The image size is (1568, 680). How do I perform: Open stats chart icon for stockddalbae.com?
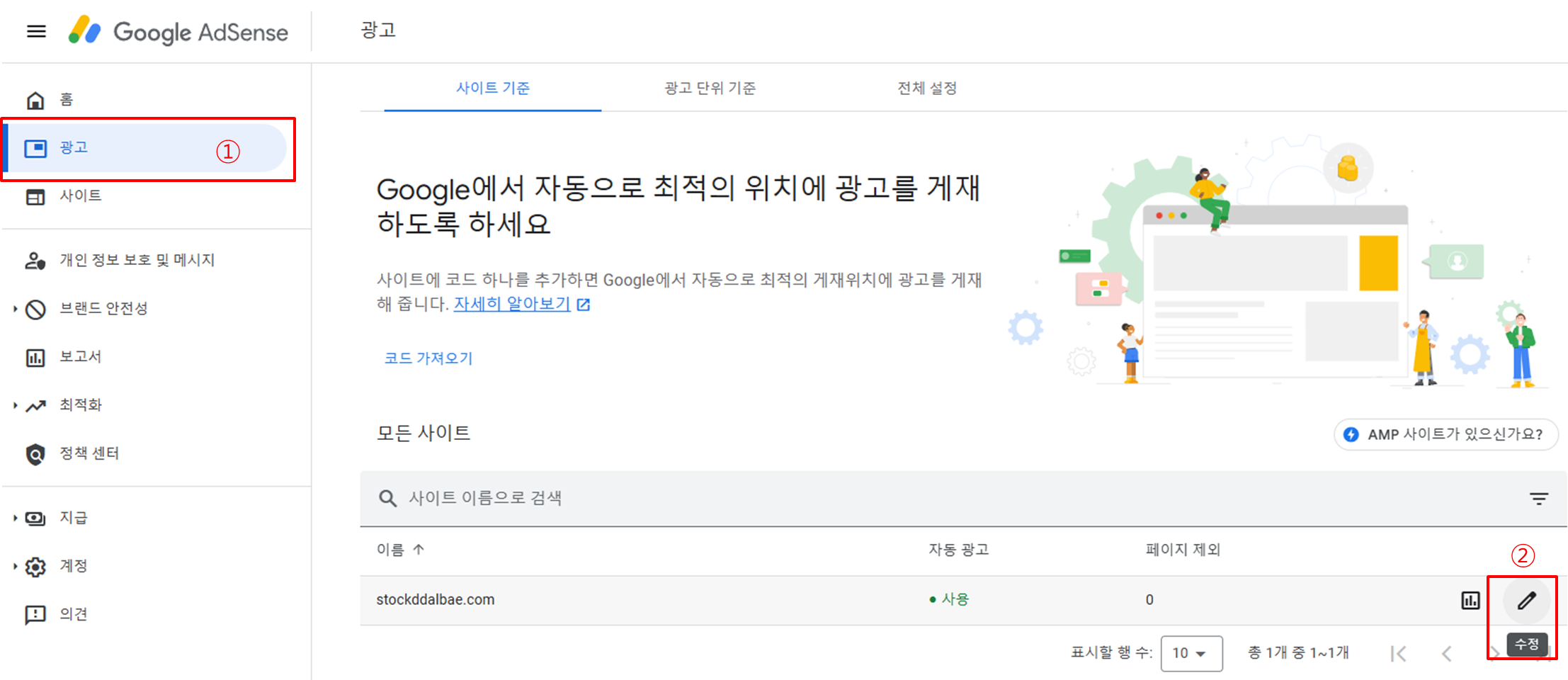1470,599
